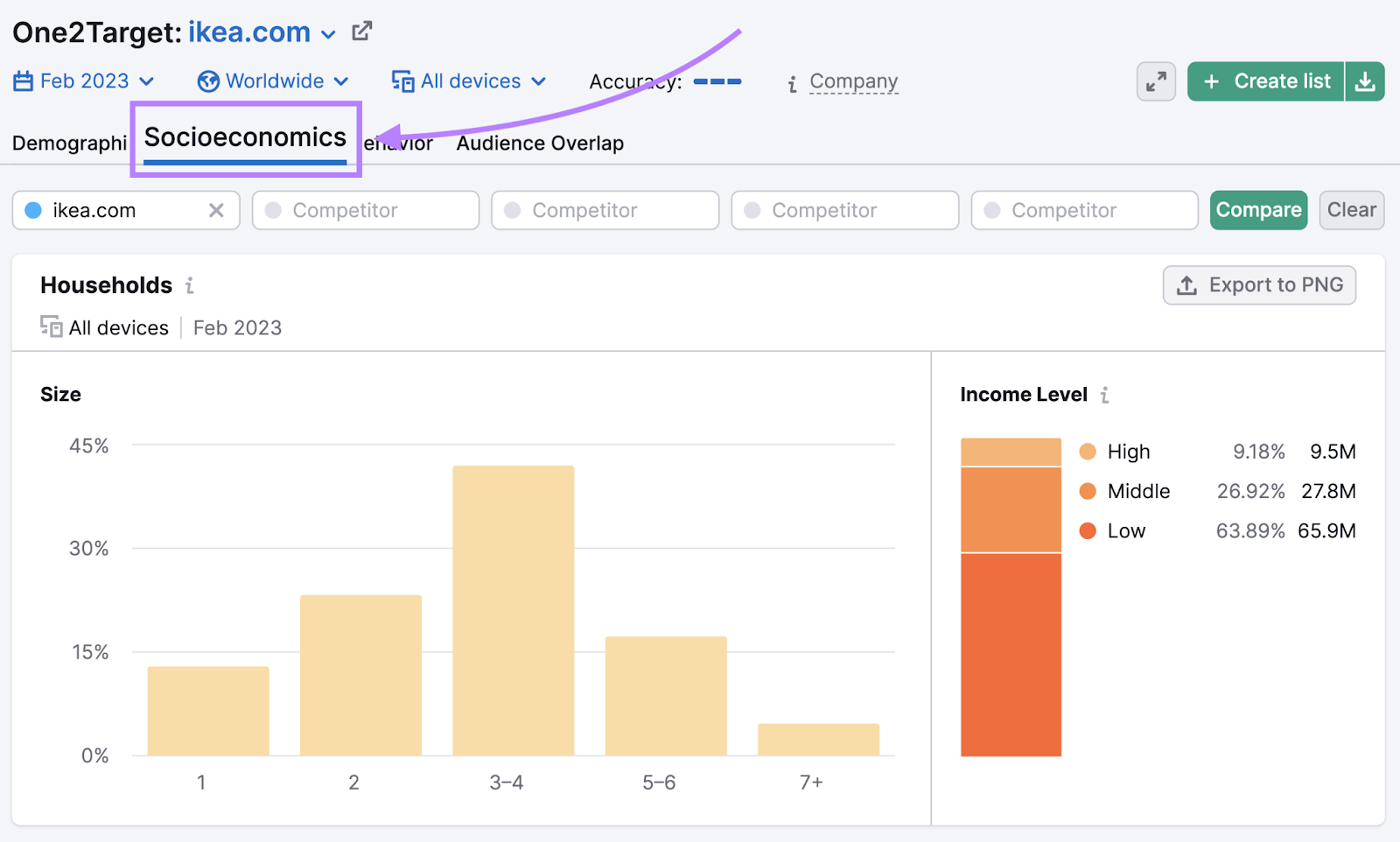Click the Low income segment of stacked bar
The image size is (1400, 842).
(1011, 655)
